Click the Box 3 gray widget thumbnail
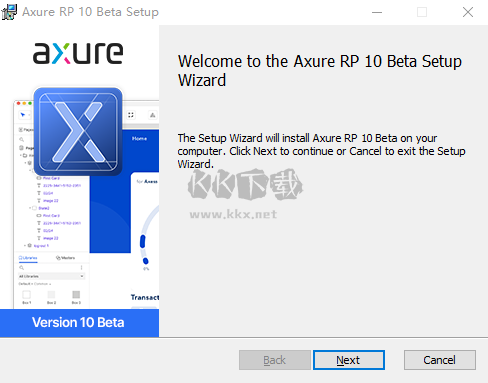The width and height of the screenshot is (488, 383). 76,294
